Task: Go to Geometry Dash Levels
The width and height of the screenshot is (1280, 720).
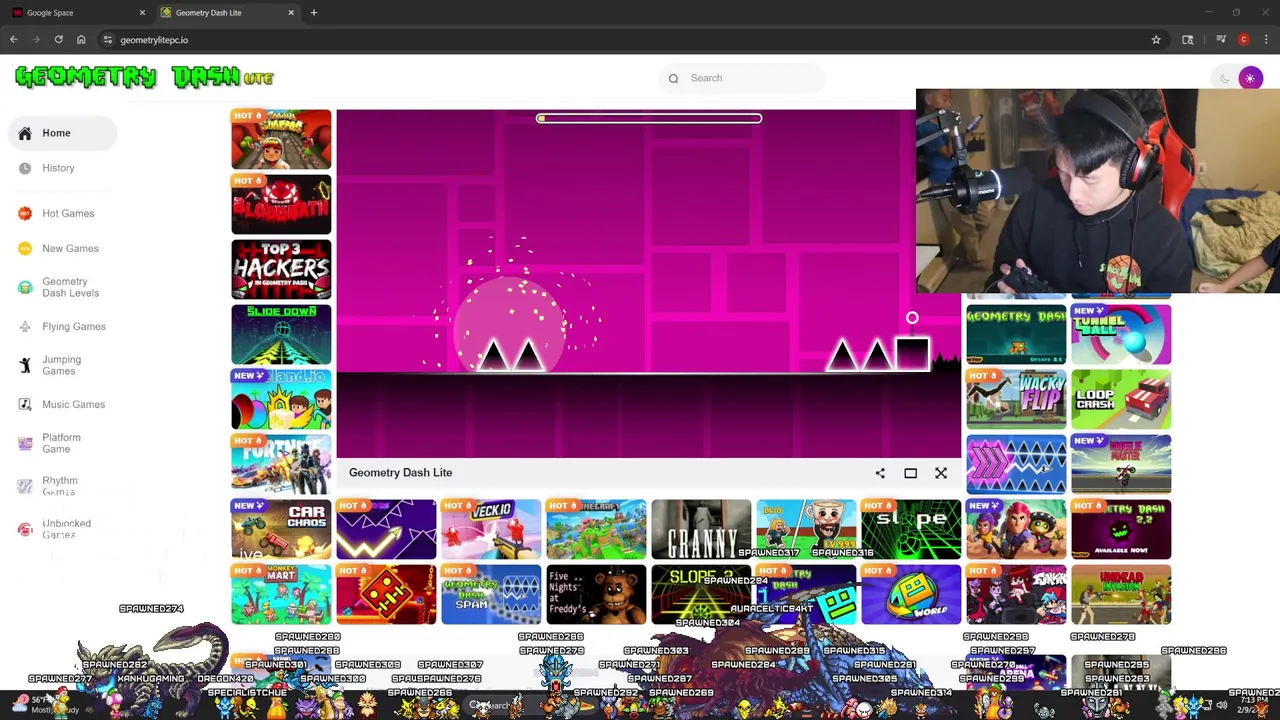Action: coord(70,287)
